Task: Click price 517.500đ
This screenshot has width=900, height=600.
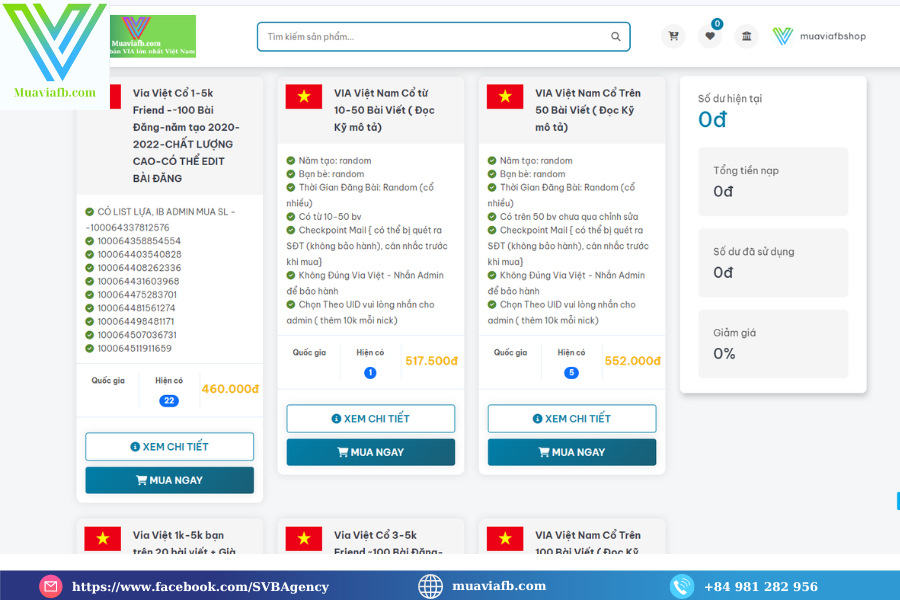Action: click(x=432, y=361)
